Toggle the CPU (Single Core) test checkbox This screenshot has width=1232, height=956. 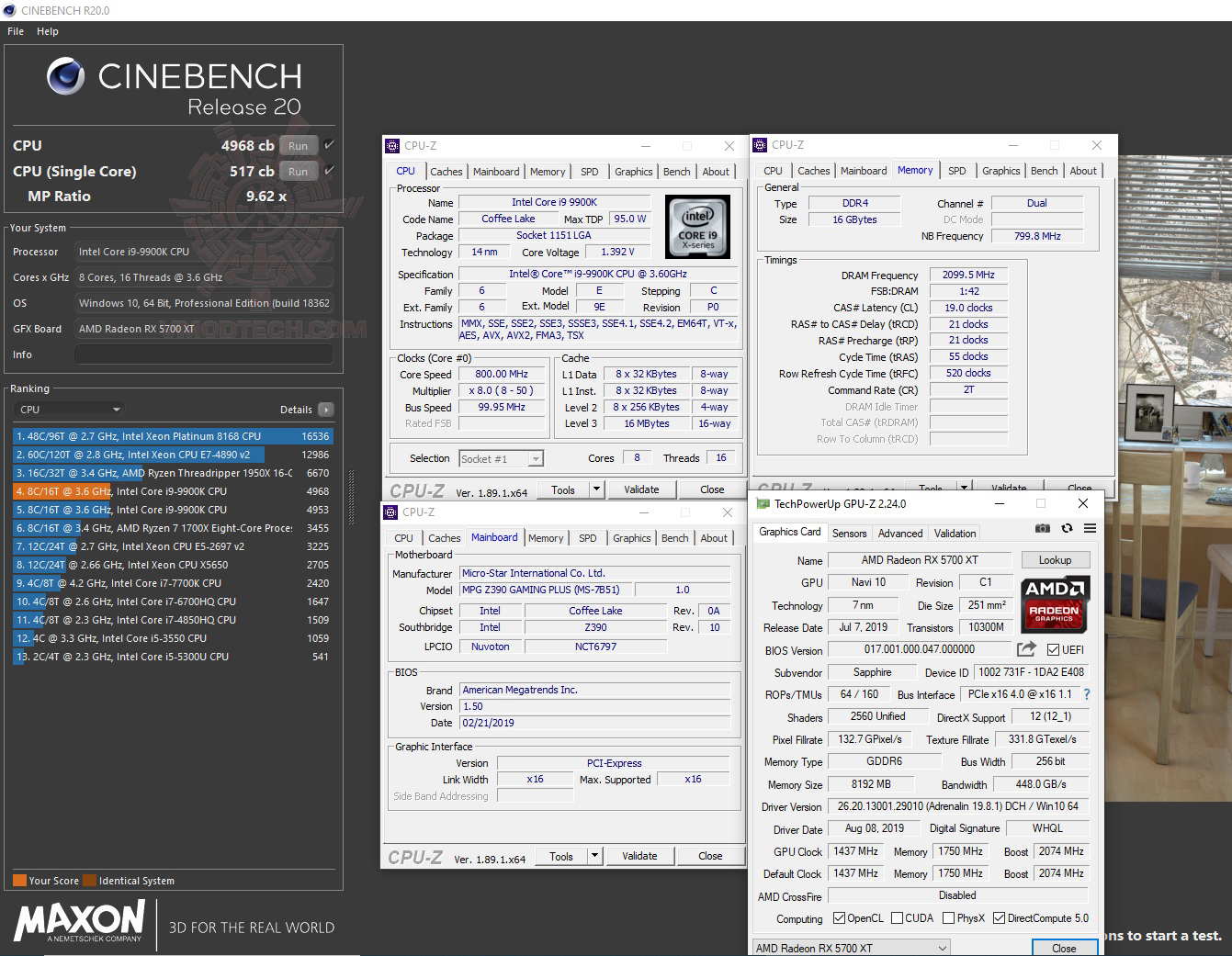[329, 171]
